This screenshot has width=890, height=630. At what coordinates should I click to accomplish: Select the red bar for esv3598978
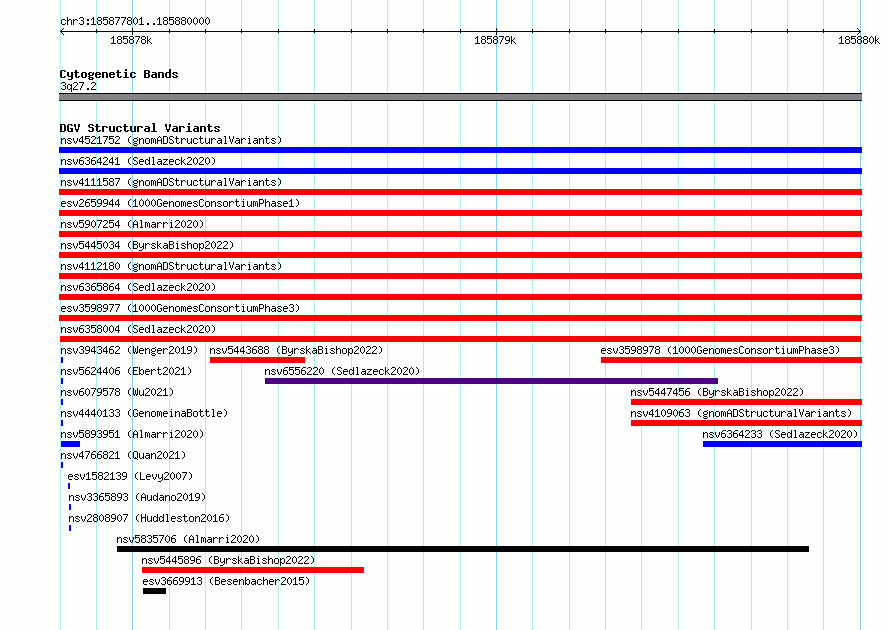(732, 360)
